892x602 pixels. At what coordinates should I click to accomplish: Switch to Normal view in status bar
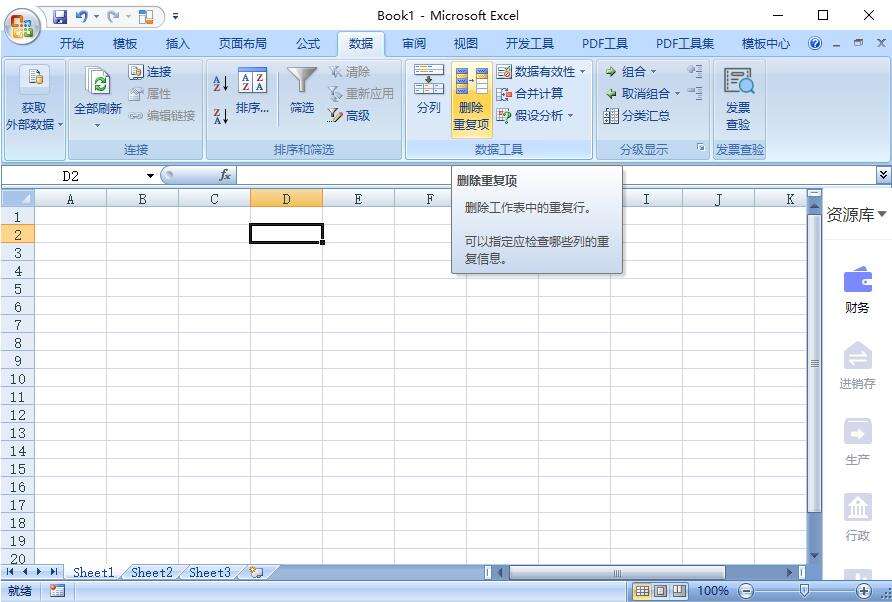(x=642, y=591)
